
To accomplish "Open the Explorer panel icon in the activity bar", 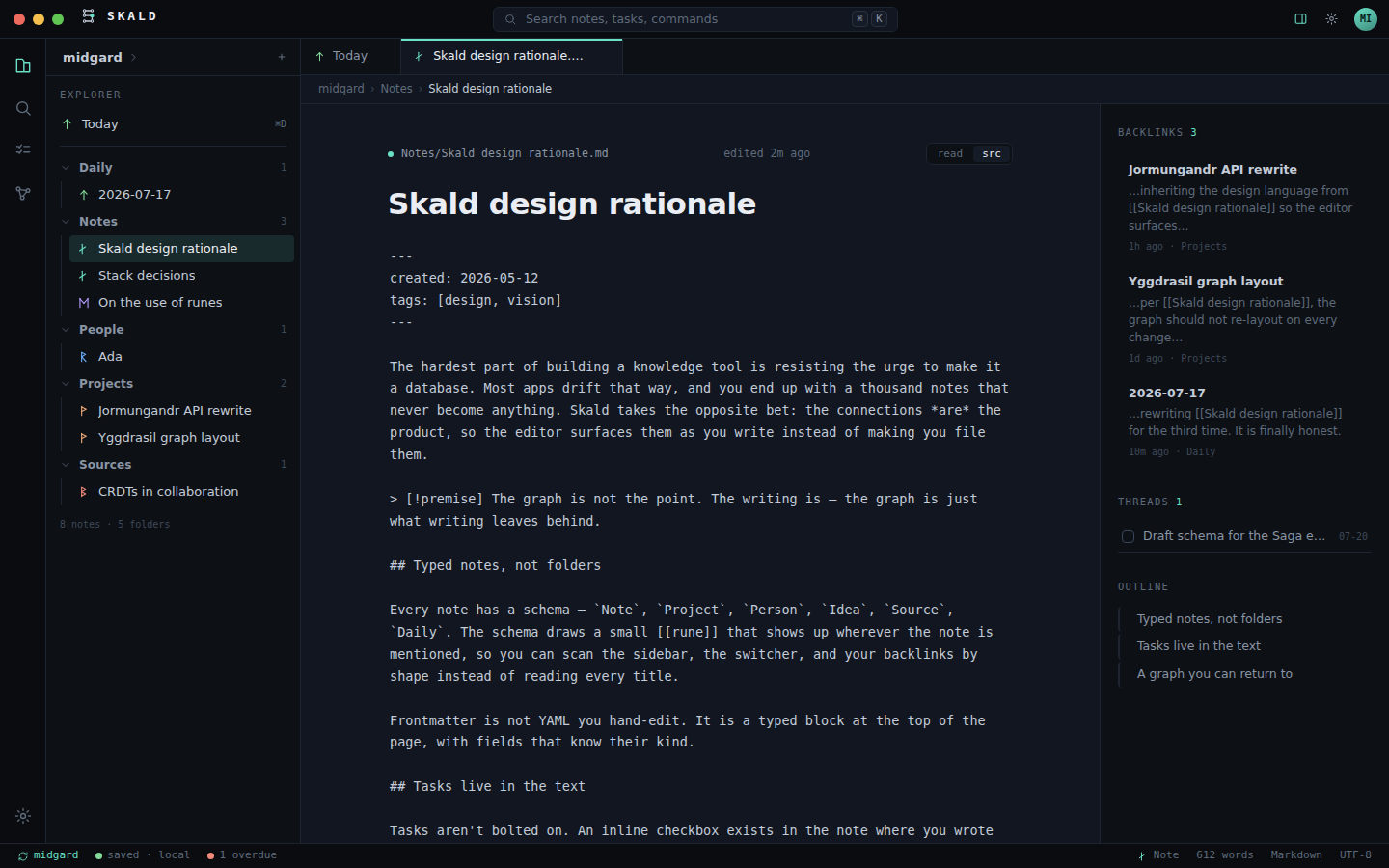I will pos(23,66).
